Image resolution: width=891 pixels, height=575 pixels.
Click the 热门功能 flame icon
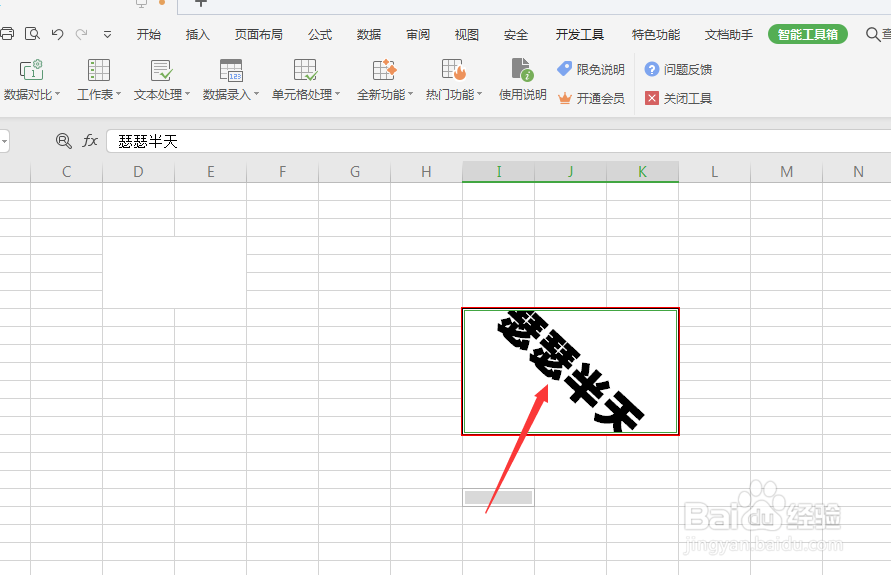453,70
